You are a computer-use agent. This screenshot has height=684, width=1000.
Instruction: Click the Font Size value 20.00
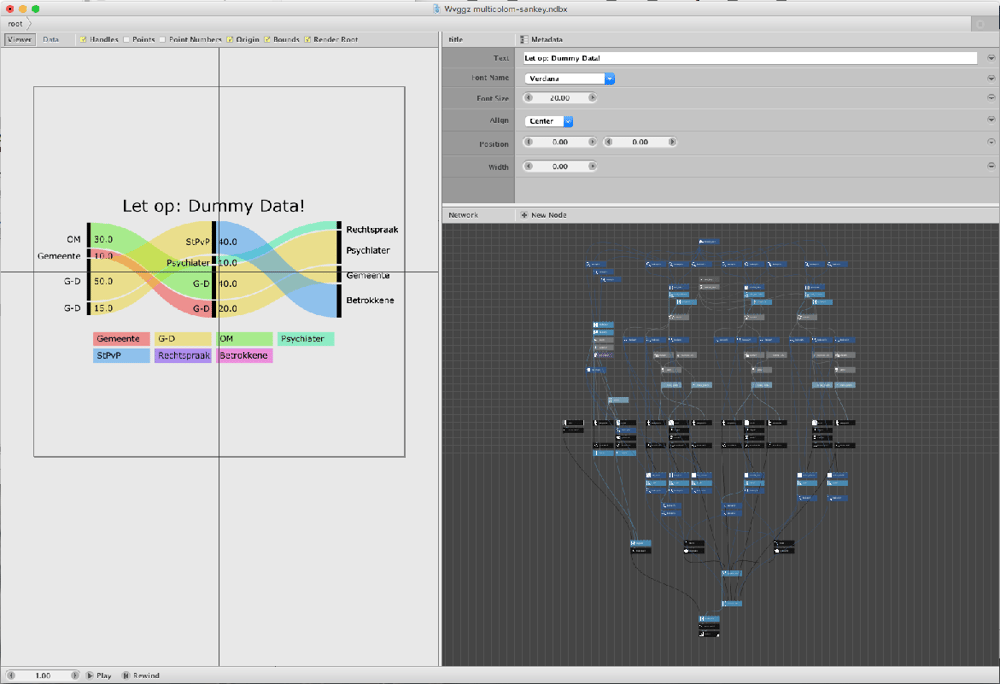pyautogui.click(x=560, y=98)
